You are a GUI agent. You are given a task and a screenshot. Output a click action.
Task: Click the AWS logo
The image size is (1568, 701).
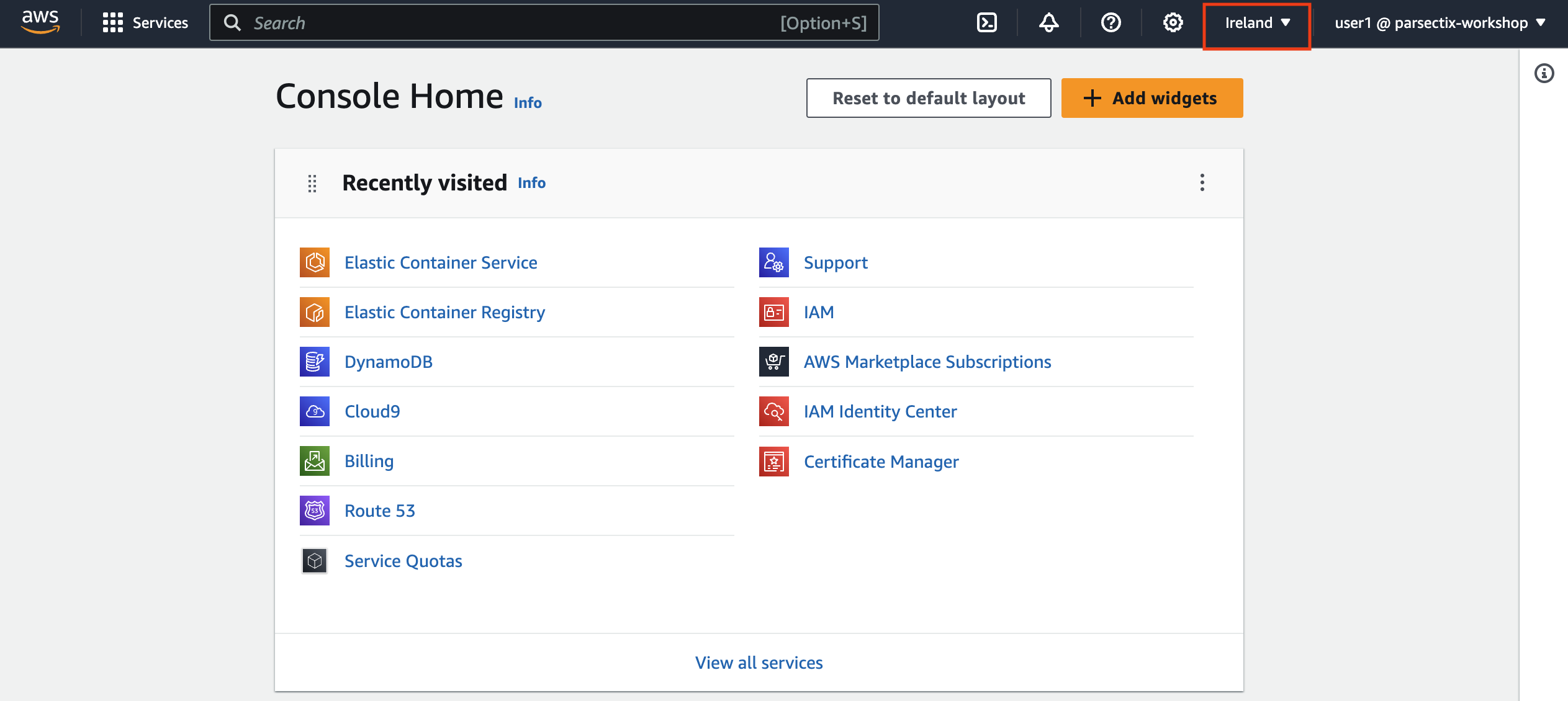click(x=40, y=22)
